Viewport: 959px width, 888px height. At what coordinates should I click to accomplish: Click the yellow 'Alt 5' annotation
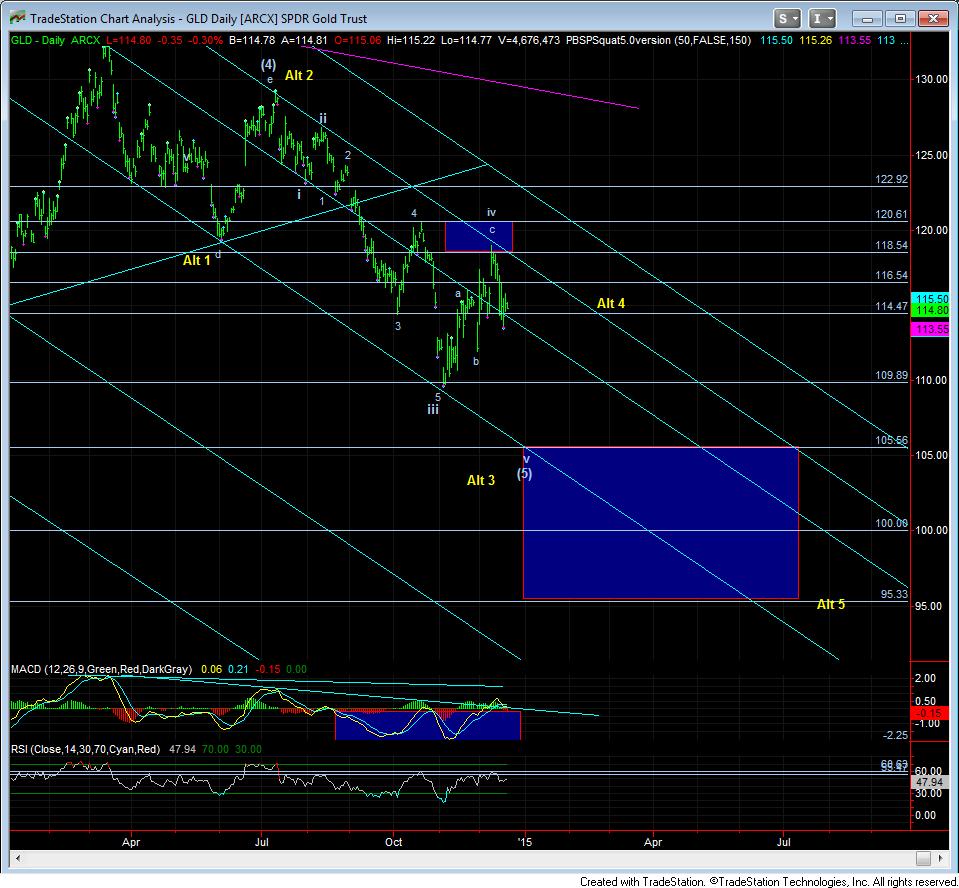click(x=831, y=604)
